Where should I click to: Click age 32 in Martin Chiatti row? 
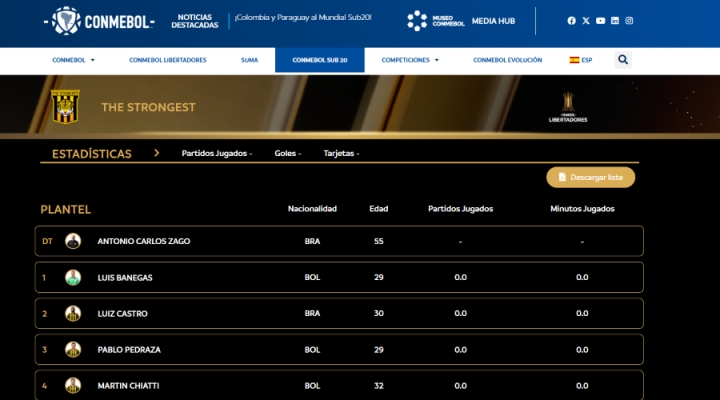click(x=378, y=386)
